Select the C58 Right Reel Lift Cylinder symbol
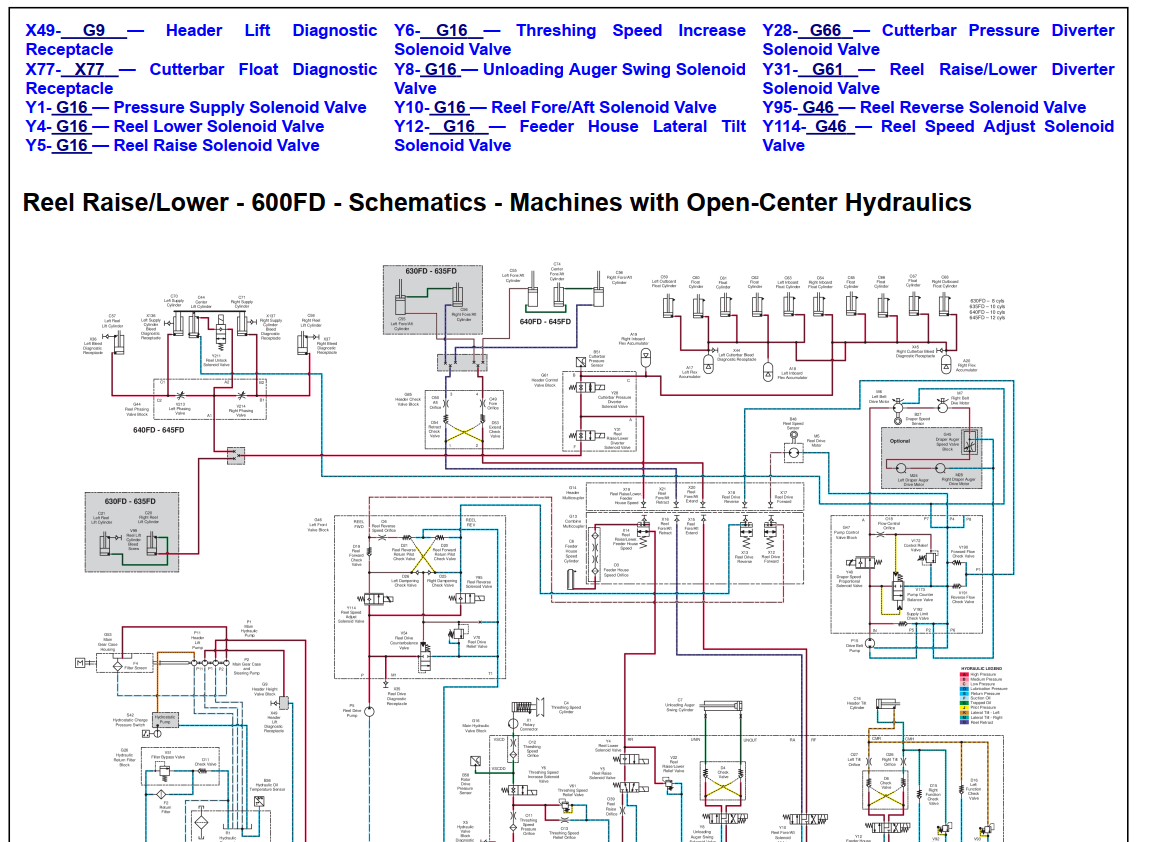 (303, 342)
